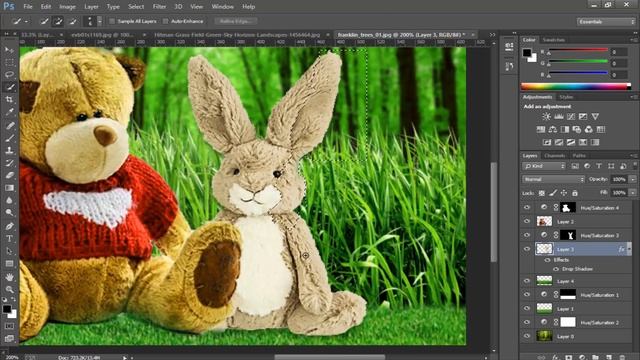Open the Layer menu
The height and width of the screenshot is (360, 640).
pyautogui.click(x=91, y=7)
